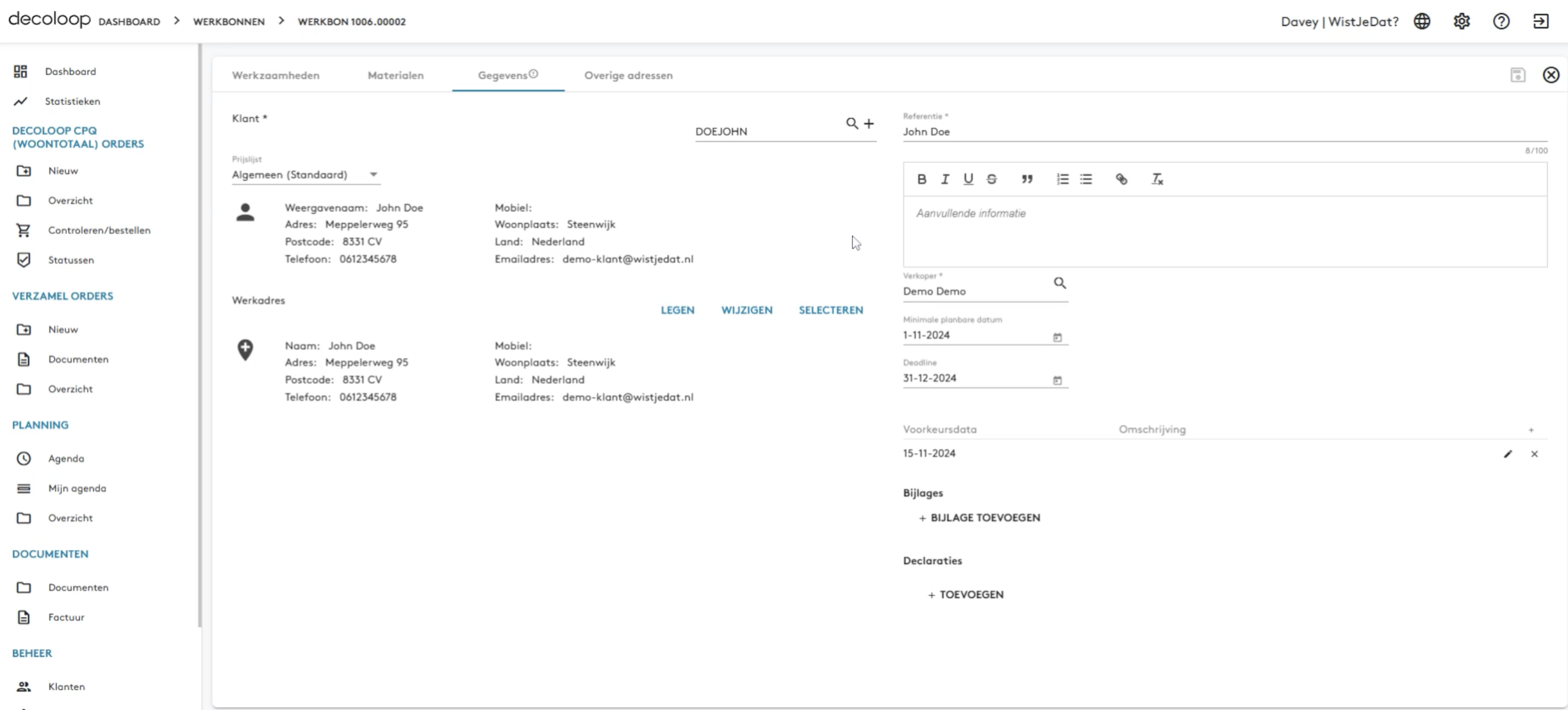This screenshot has height=710, width=1568.
Task: Open the Overige adressen tab
Action: click(628, 75)
